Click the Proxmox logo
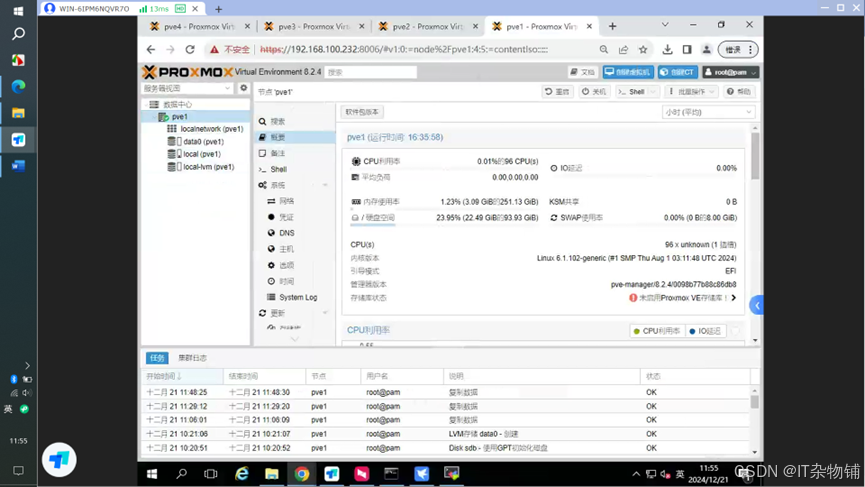 188,72
